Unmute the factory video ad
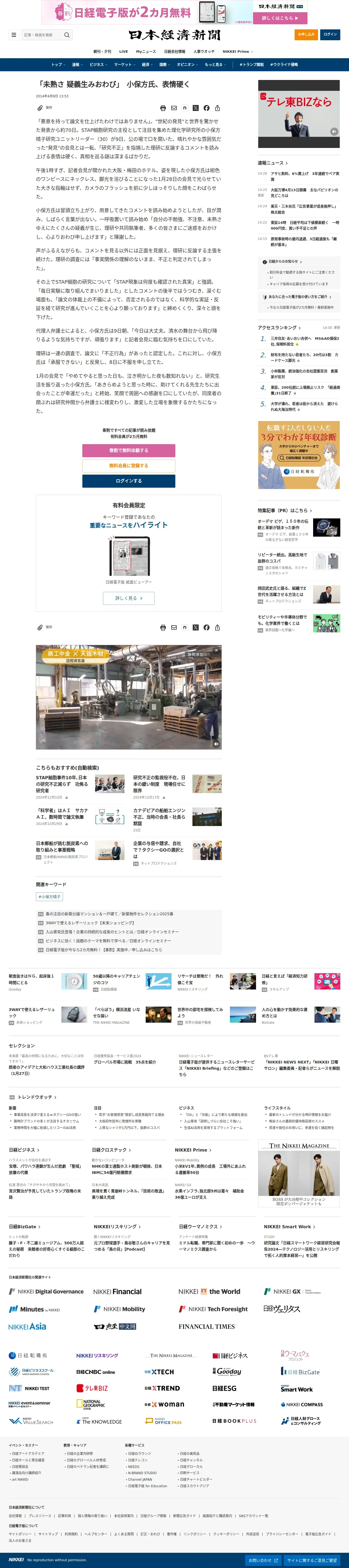 pyautogui.click(x=216, y=743)
